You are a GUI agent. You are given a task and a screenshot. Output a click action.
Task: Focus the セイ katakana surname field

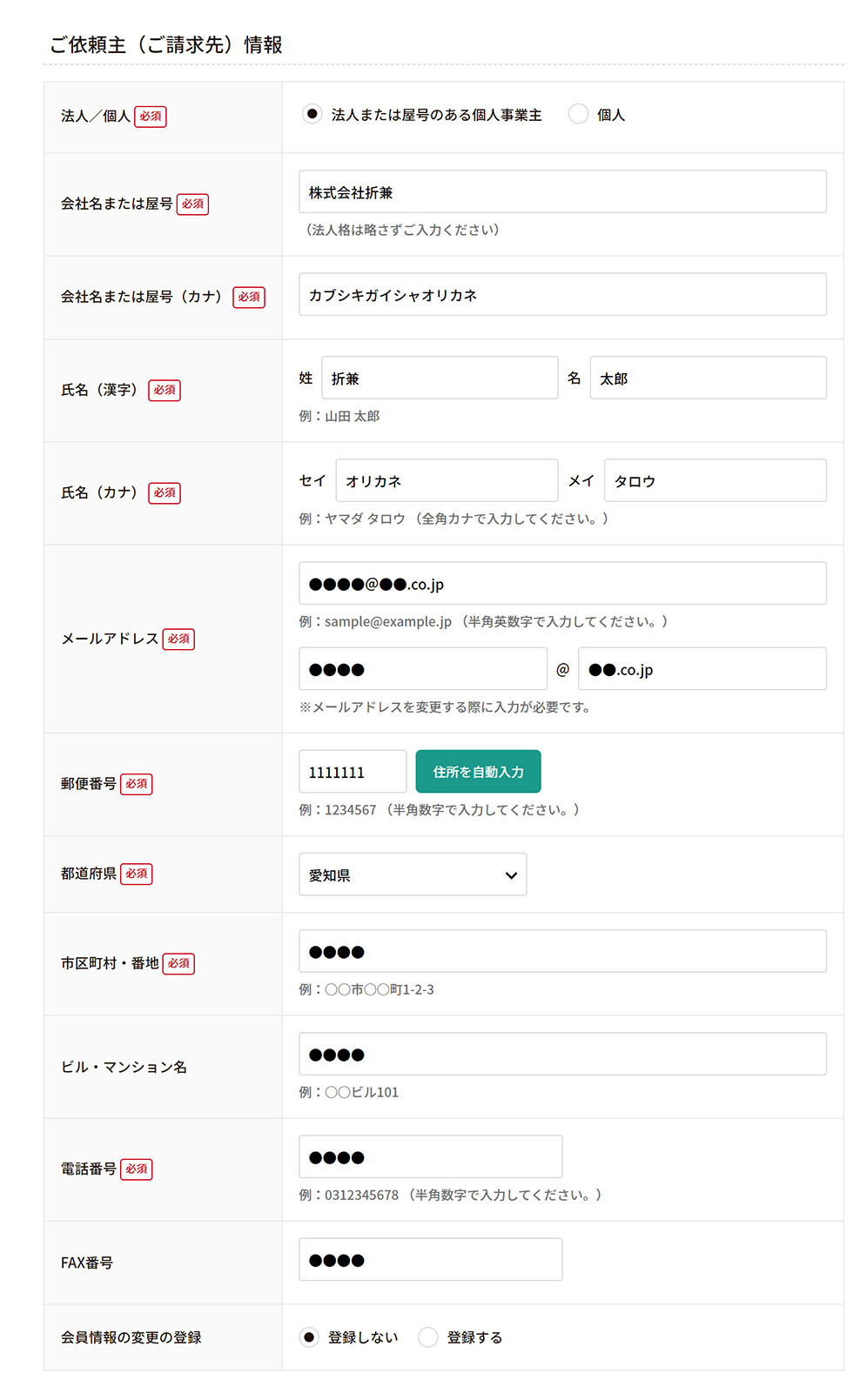click(447, 481)
